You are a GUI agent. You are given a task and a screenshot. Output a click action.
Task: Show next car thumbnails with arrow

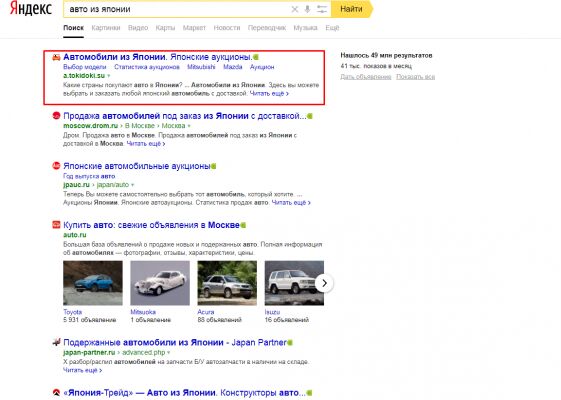[324, 283]
